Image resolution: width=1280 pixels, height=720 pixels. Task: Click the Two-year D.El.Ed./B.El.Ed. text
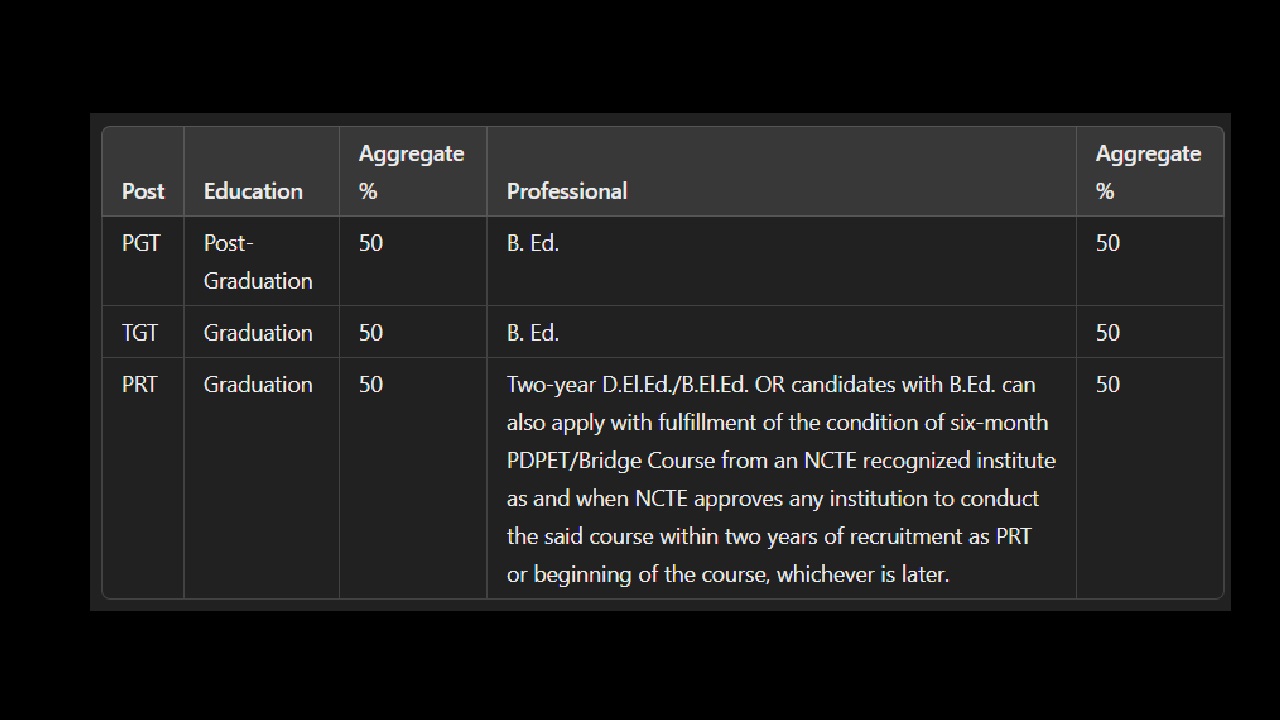628,385
